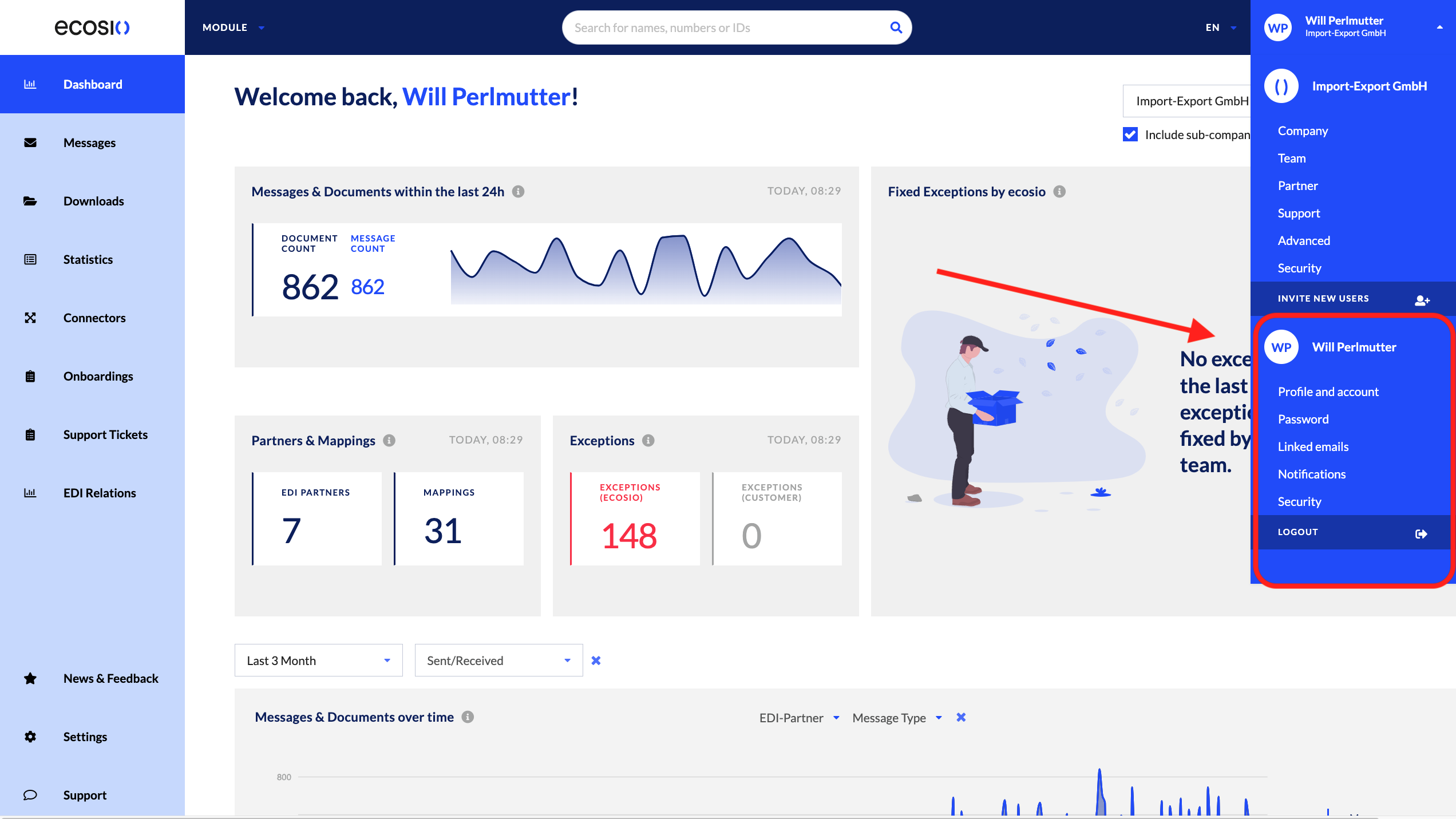Click the Statistics list icon
Image resolution: width=1456 pixels, height=819 pixels.
pyautogui.click(x=30, y=259)
